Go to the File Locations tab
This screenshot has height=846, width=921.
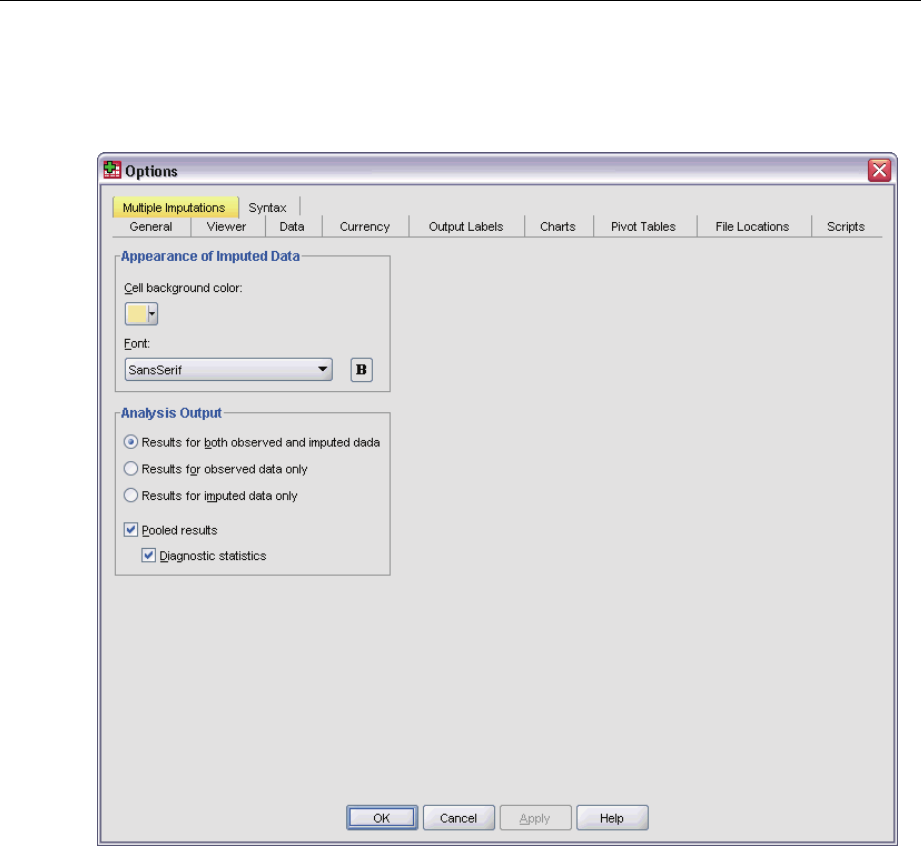point(752,227)
